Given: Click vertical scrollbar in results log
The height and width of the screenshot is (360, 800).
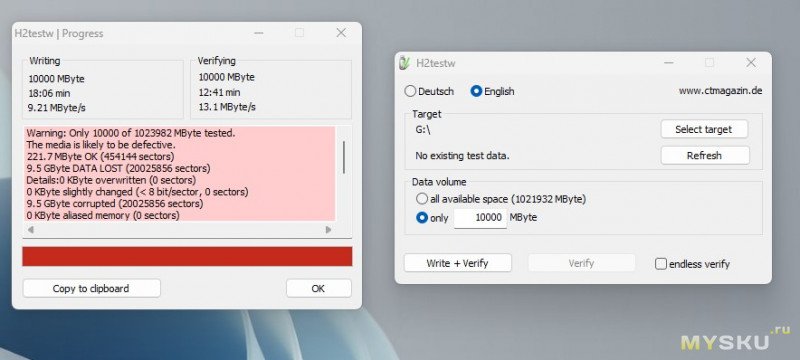Looking at the screenshot, I should 344,157.
